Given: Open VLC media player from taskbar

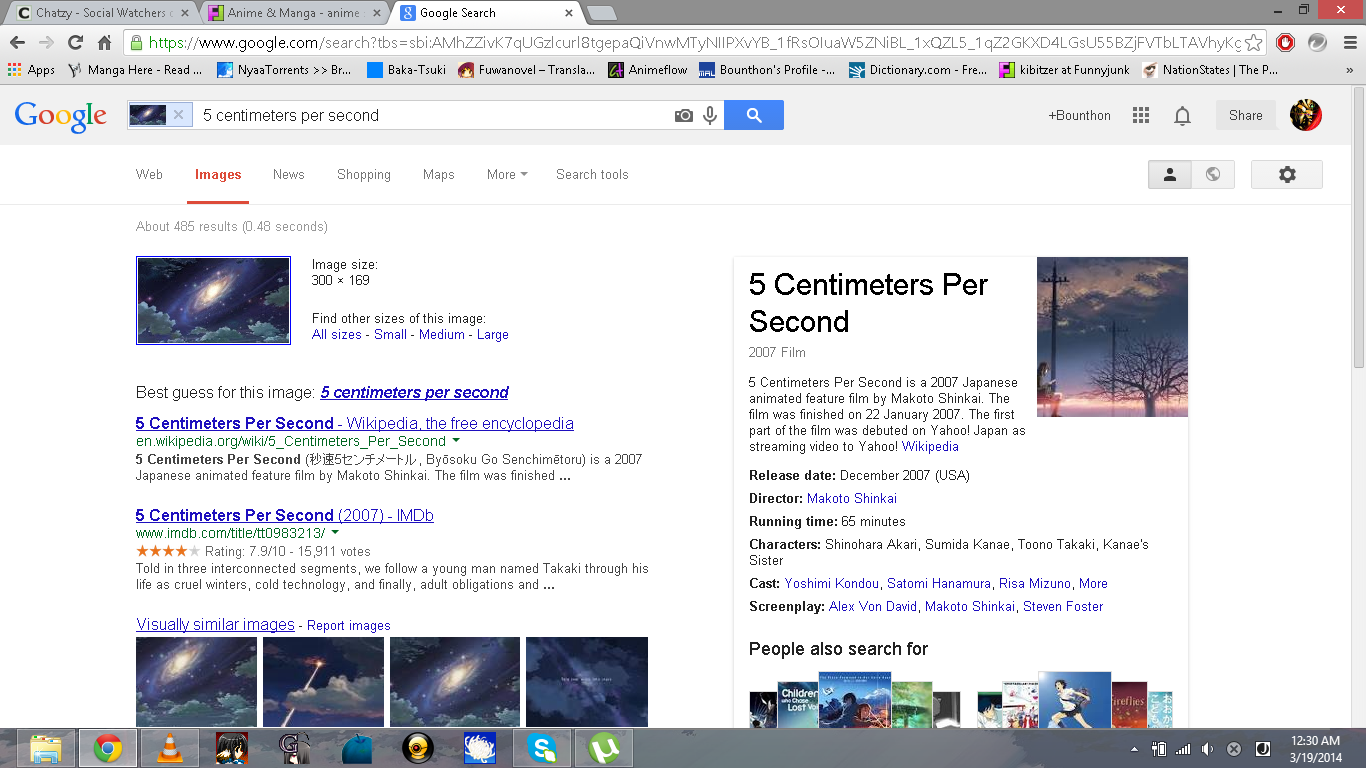Looking at the screenshot, I should click(169, 748).
